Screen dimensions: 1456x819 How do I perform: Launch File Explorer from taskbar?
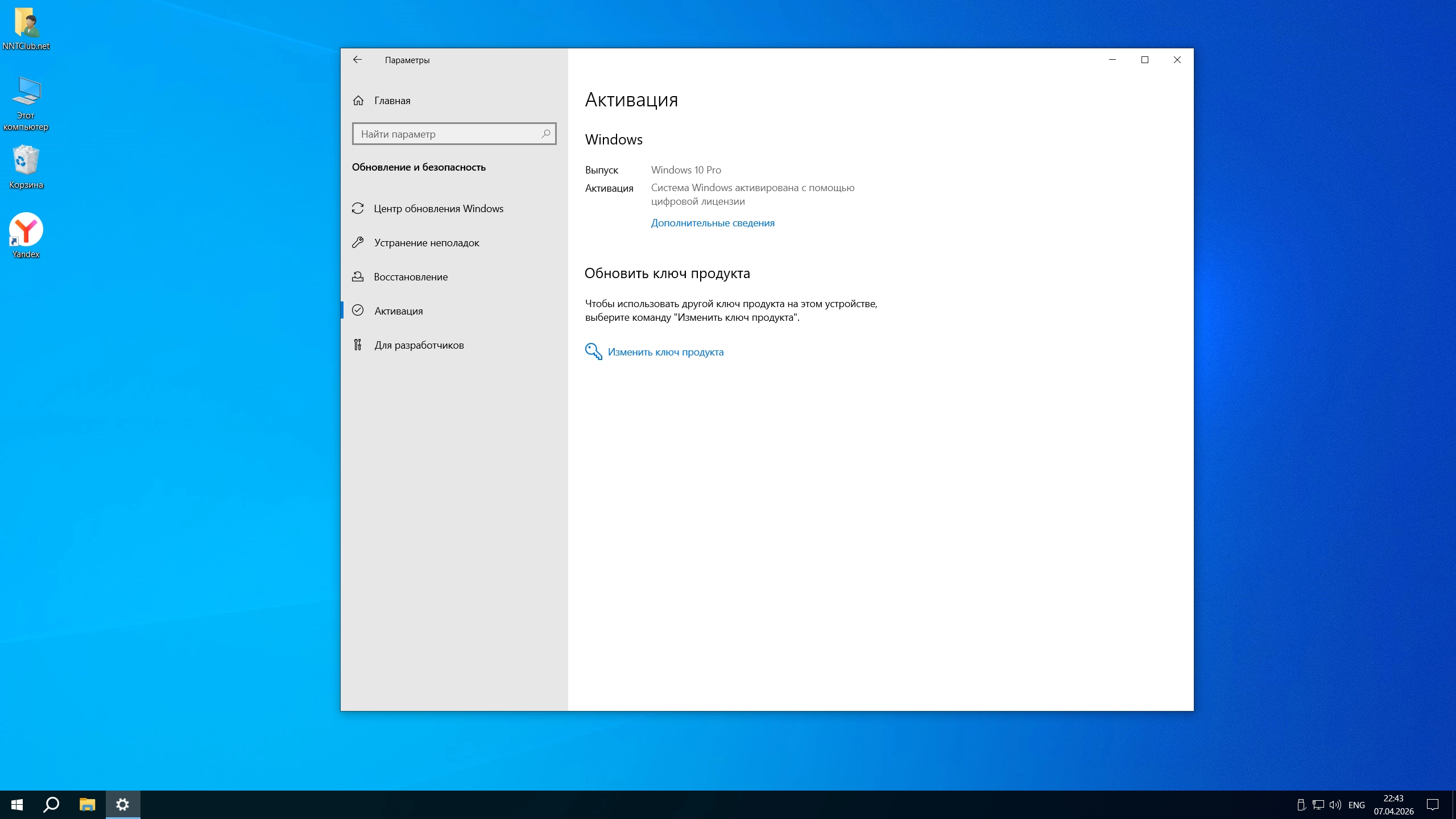pos(87,805)
